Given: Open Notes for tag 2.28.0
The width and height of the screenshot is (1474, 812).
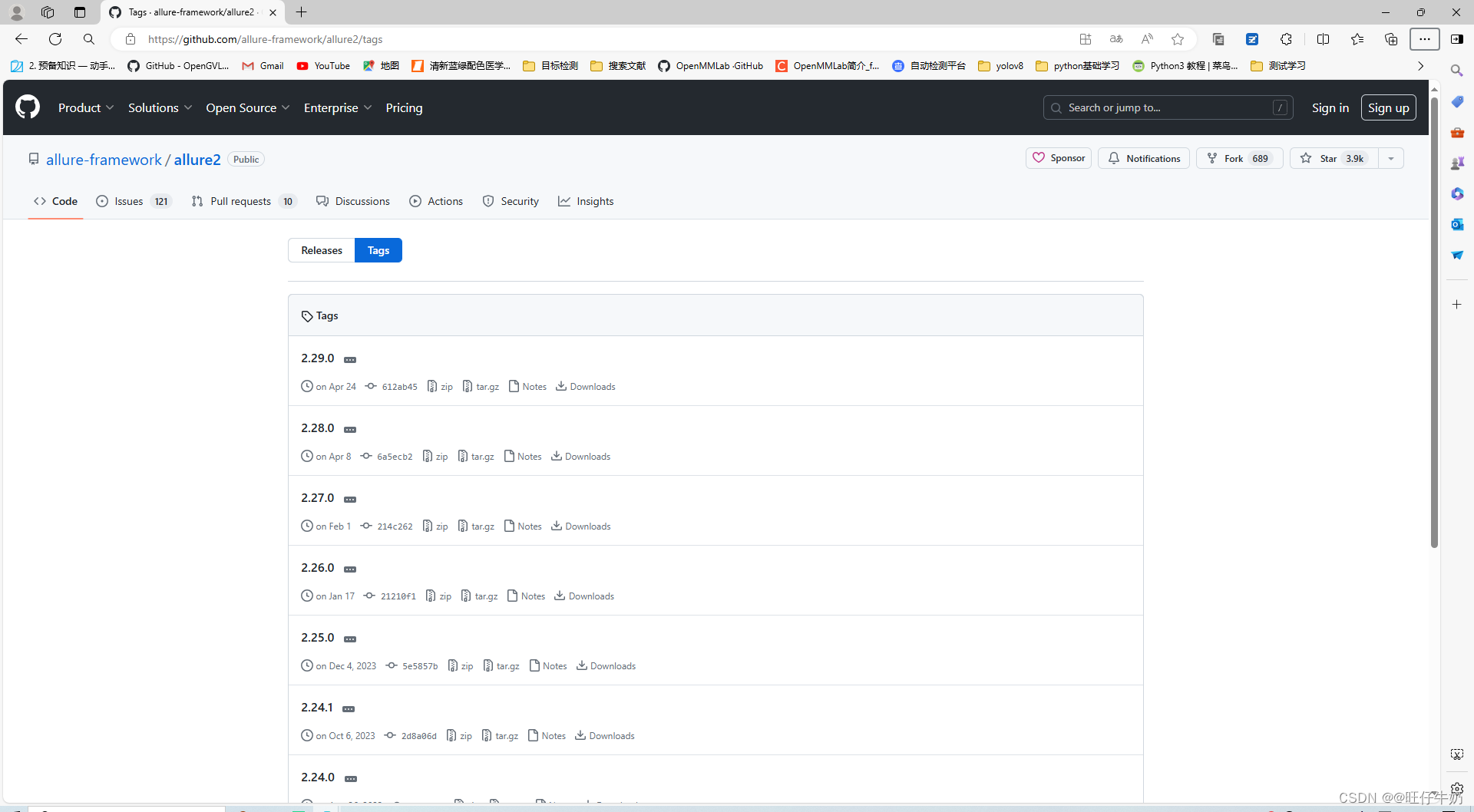Looking at the screenshot, I should (523, 457).
